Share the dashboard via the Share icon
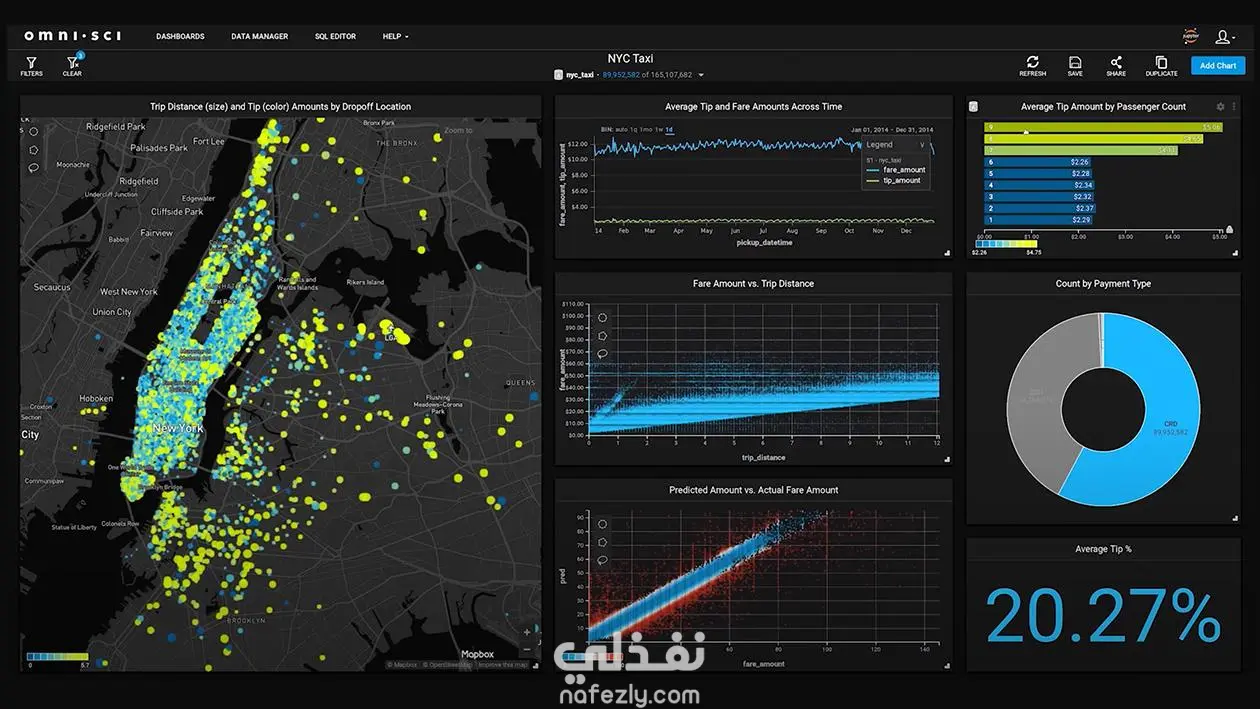The image size is (1260, 709). coord(1116,66)
